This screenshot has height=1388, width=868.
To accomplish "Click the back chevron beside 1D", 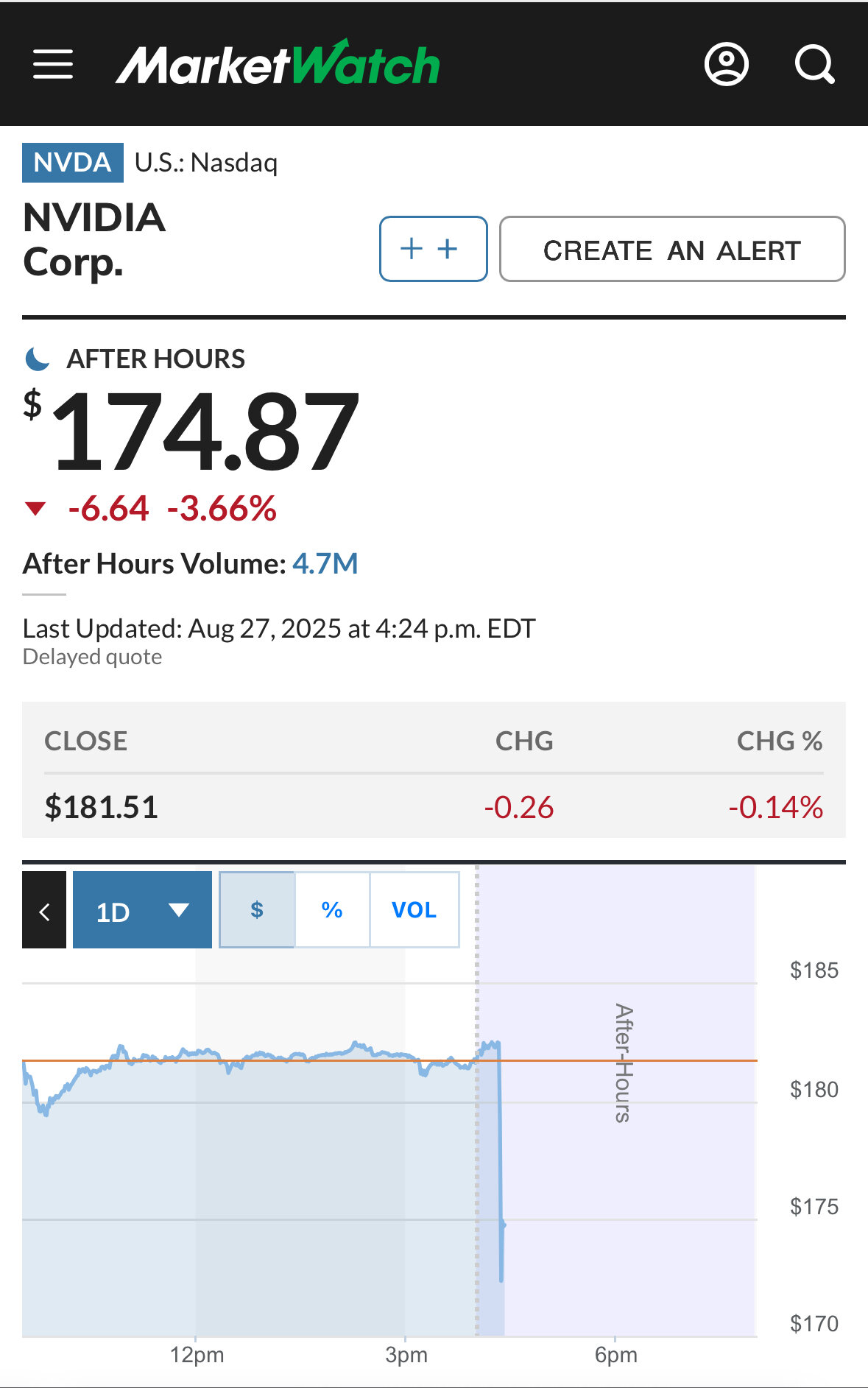I will [x=44, y=912].
